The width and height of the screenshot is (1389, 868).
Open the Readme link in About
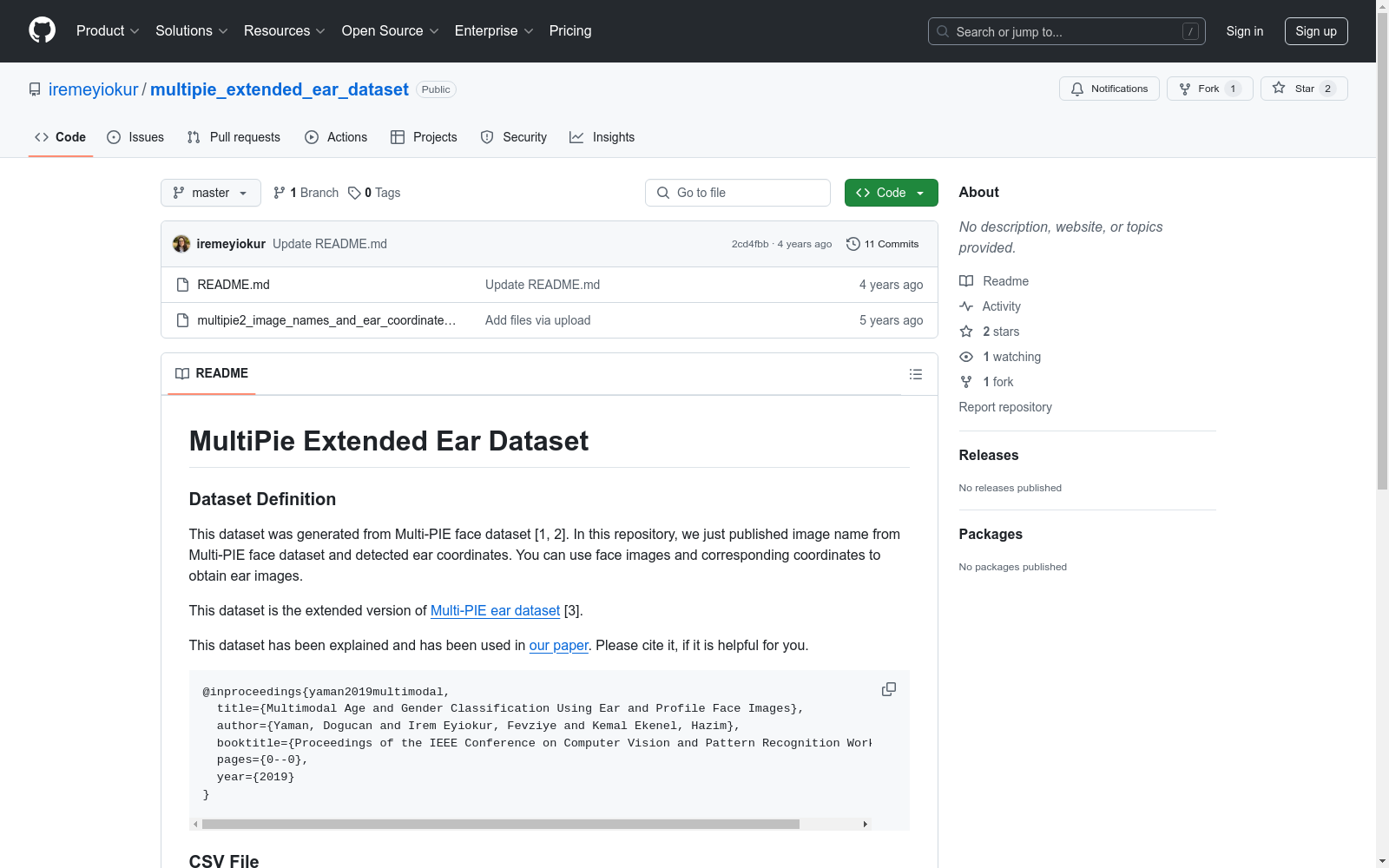click(994, 281)
